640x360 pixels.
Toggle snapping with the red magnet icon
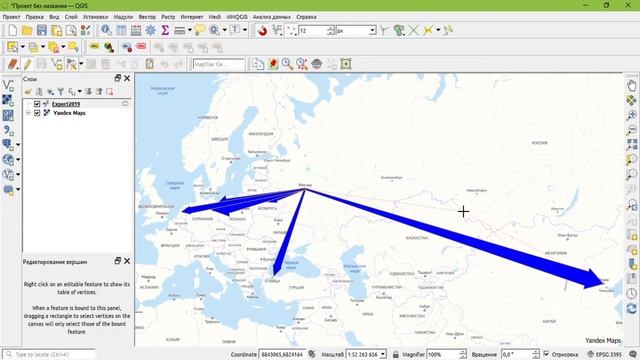[262, 31]
